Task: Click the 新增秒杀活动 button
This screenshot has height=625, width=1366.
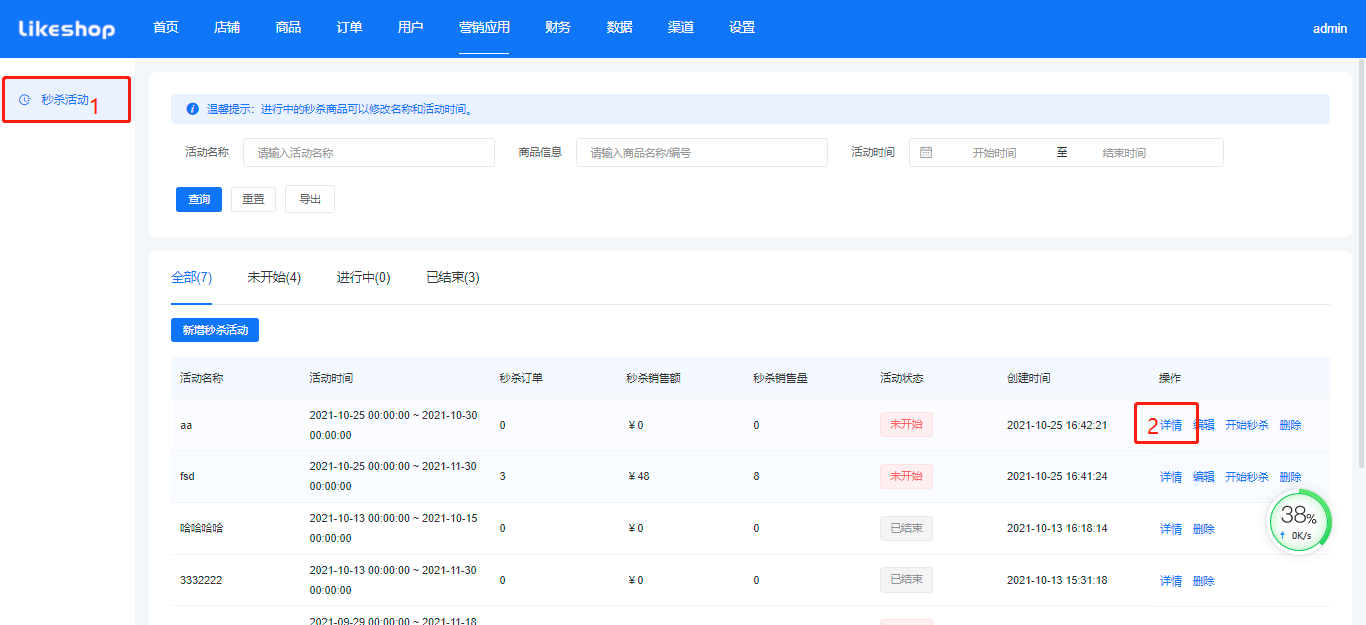Action: click(215, 330)
